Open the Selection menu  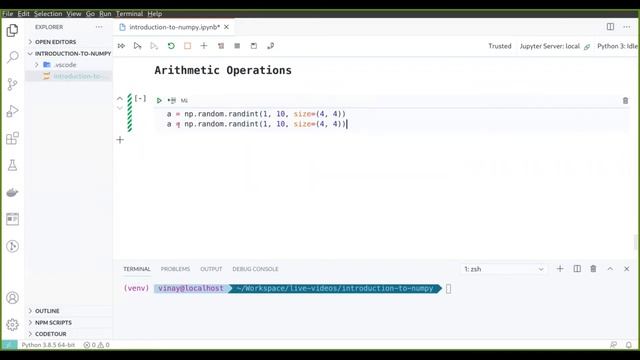tap(48, 13)
